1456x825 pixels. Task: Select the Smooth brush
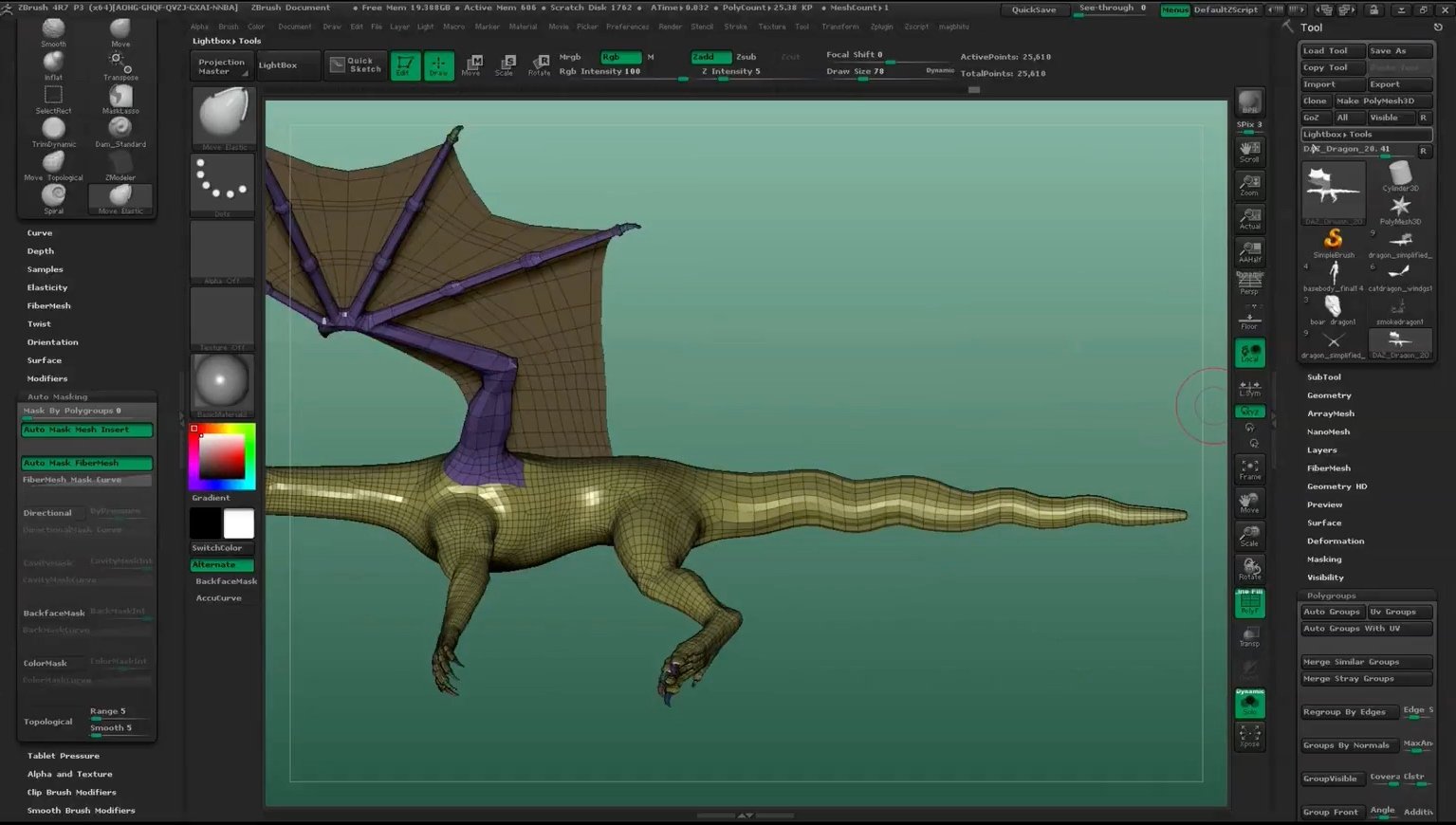(x=53, y=32)
